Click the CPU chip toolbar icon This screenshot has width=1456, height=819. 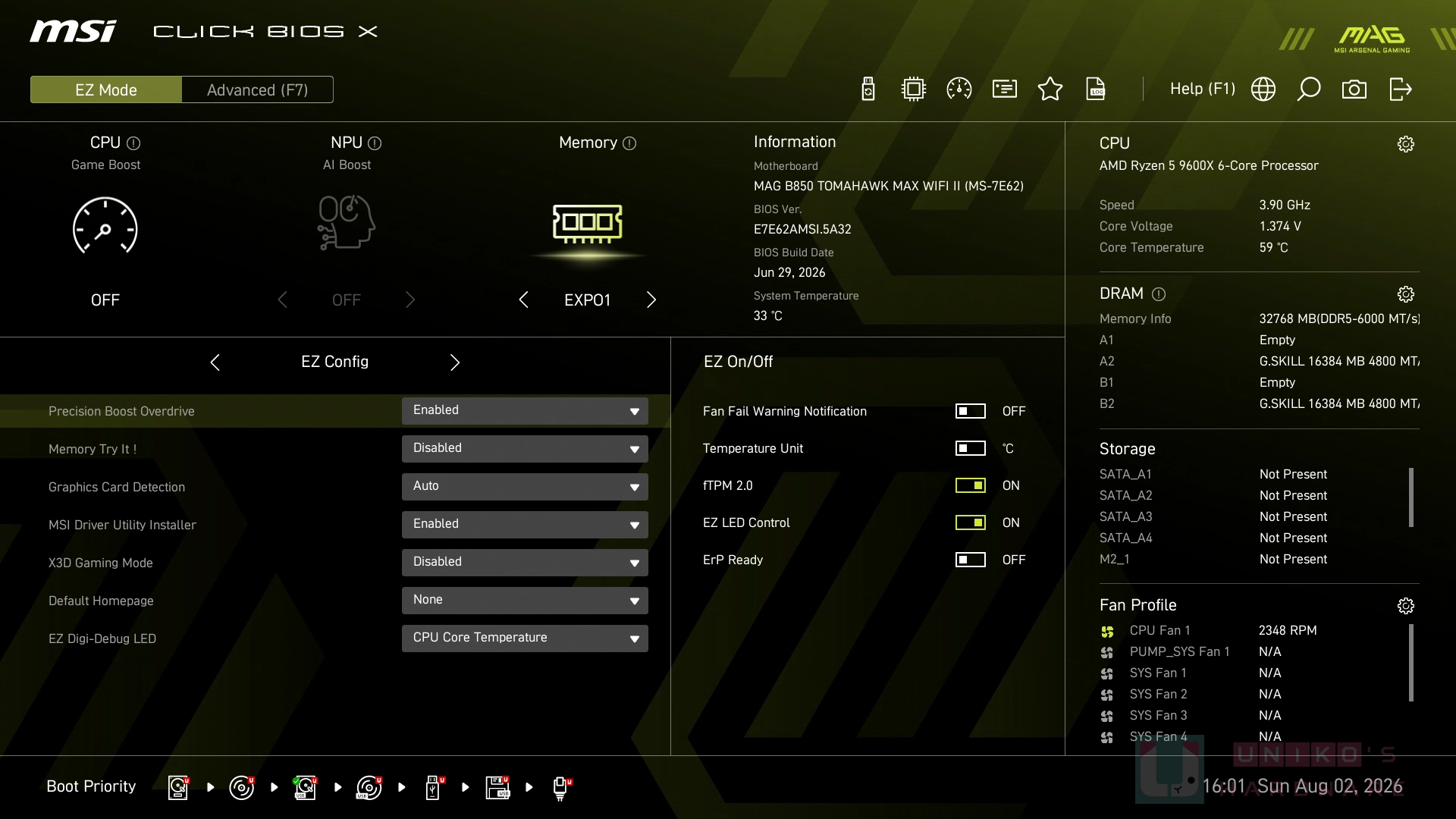[x=914, y=89]
